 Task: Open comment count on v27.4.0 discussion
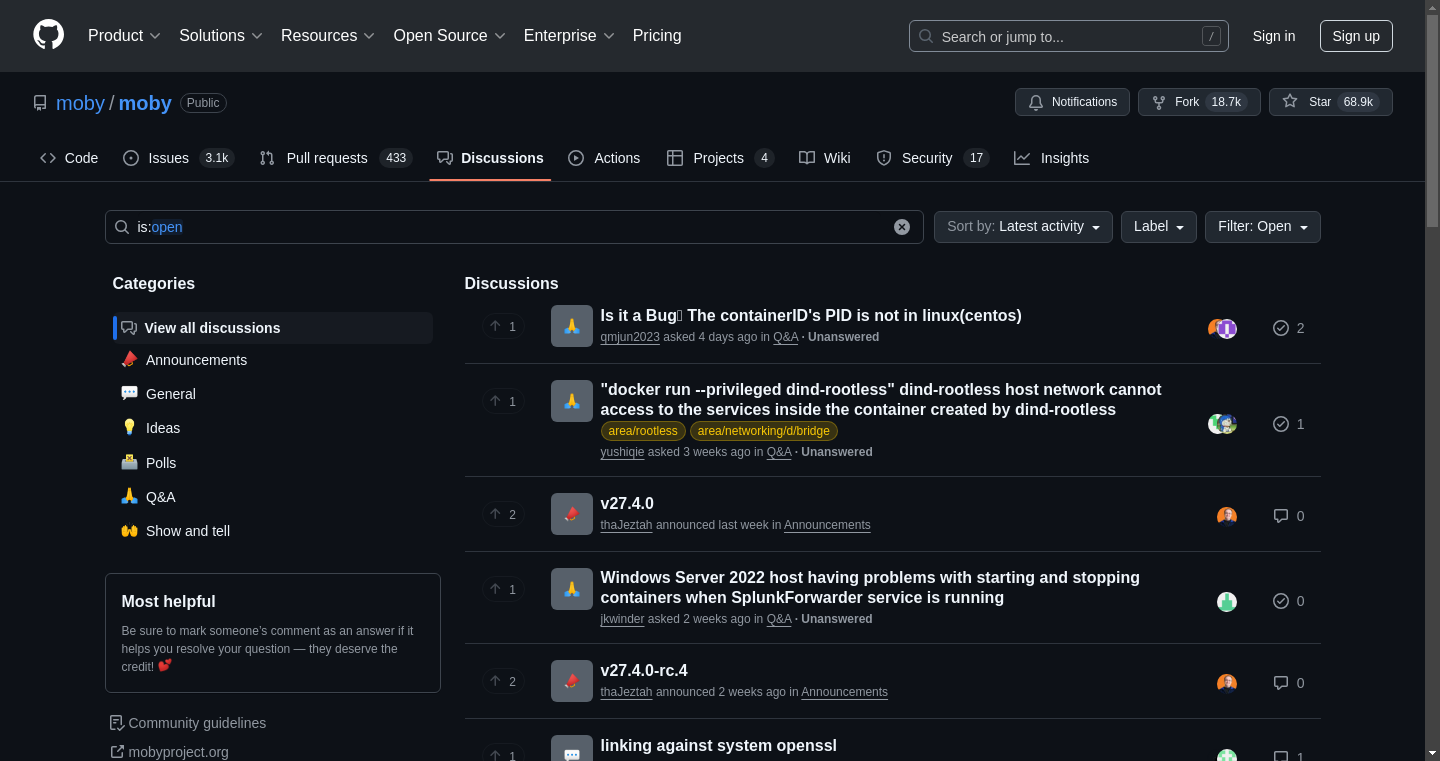[1288, 516]
